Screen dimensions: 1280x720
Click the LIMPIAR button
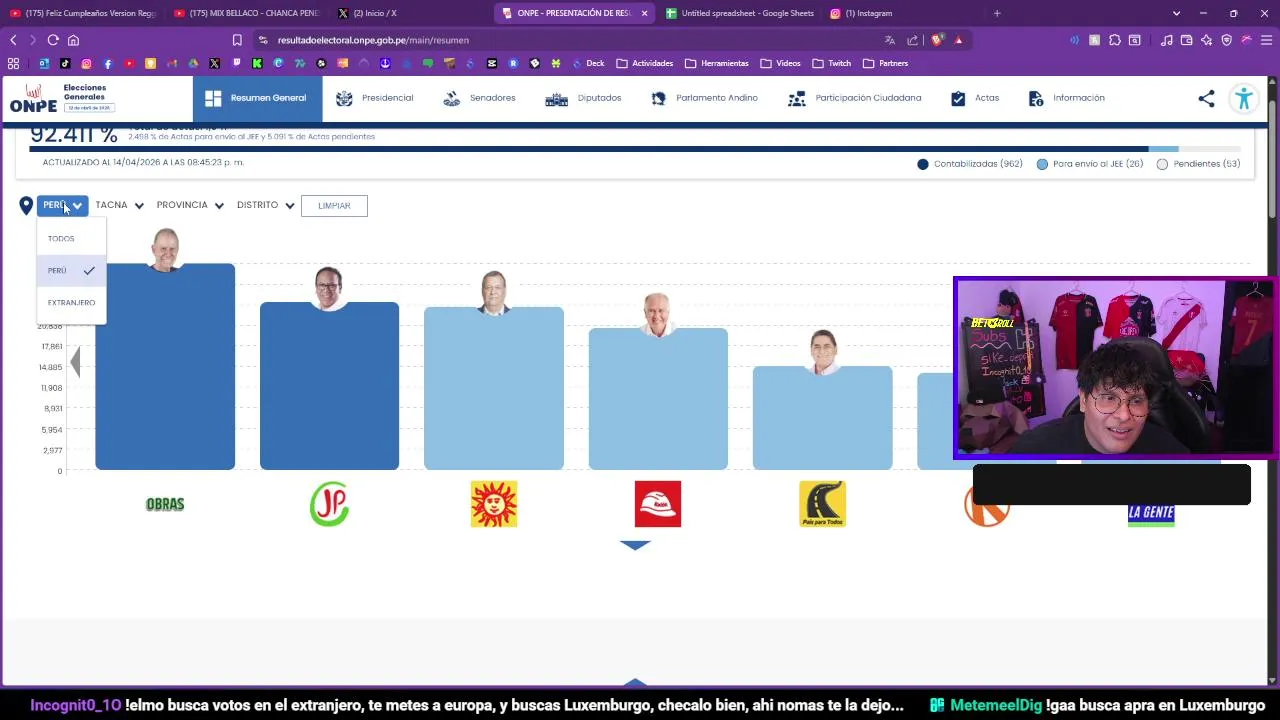(x=334, y=206)
